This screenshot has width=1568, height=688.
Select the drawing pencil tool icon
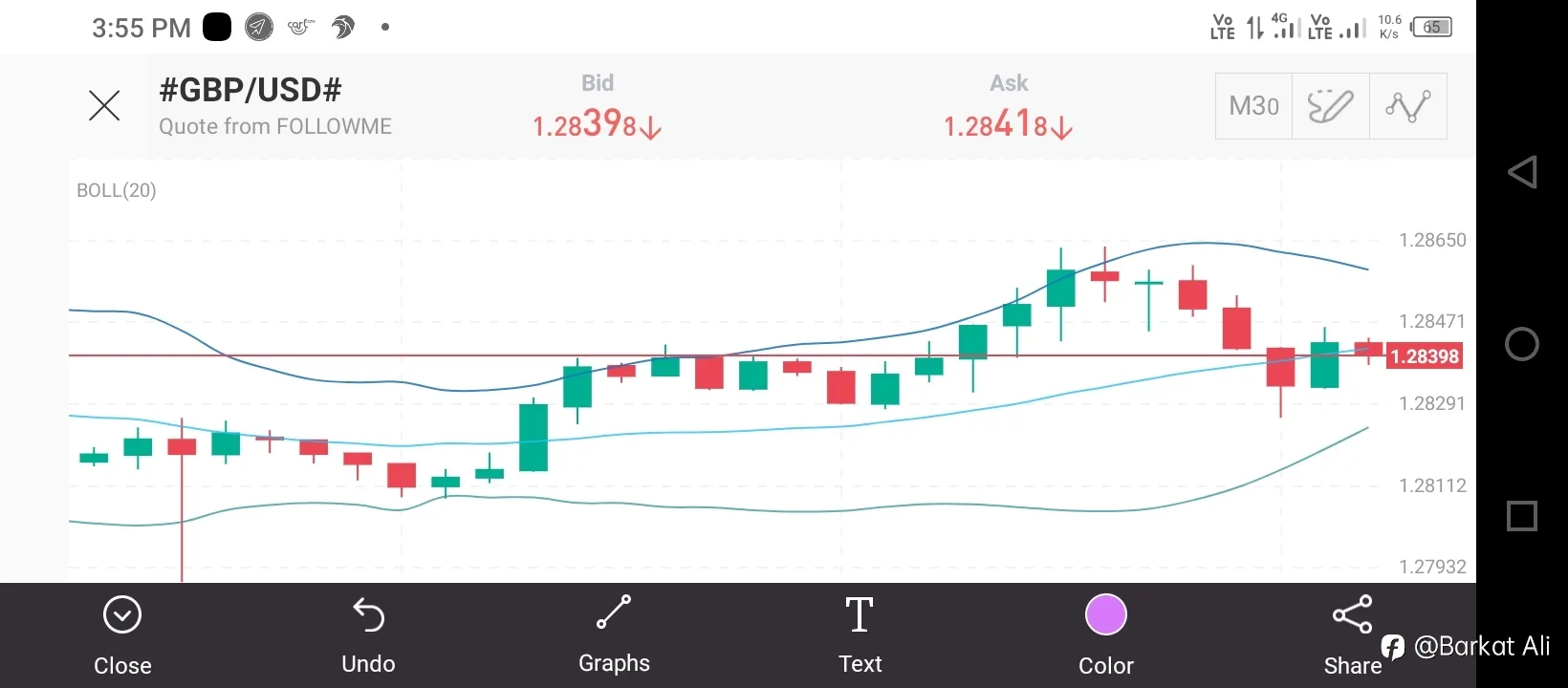(1330, 106)
